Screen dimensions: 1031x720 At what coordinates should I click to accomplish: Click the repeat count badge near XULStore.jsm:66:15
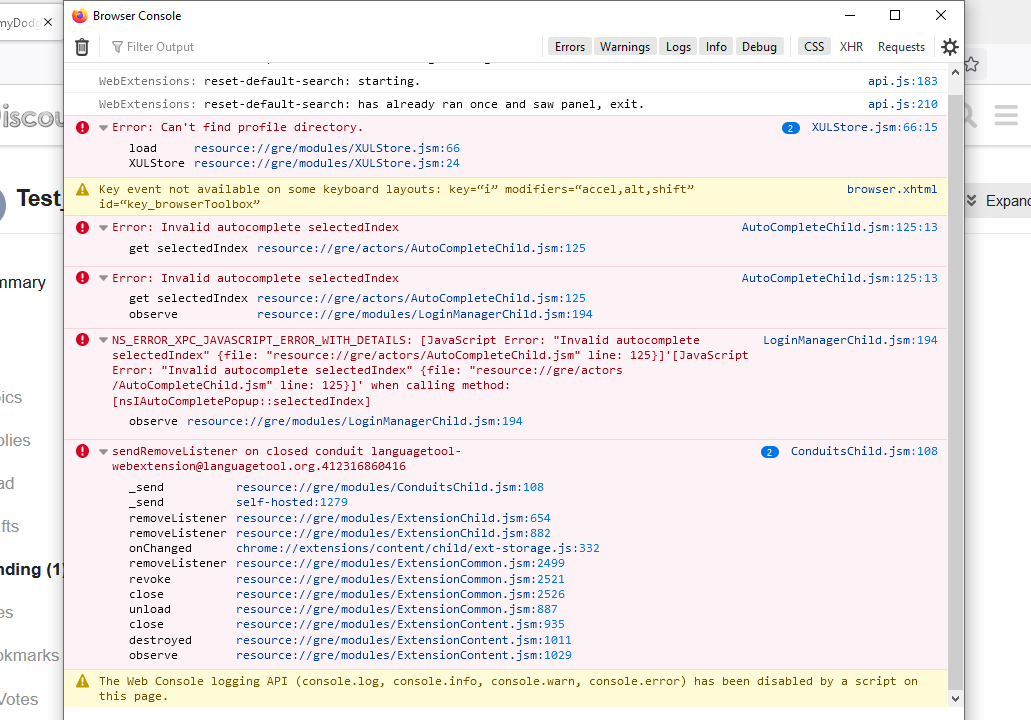(x=790, y=128)
